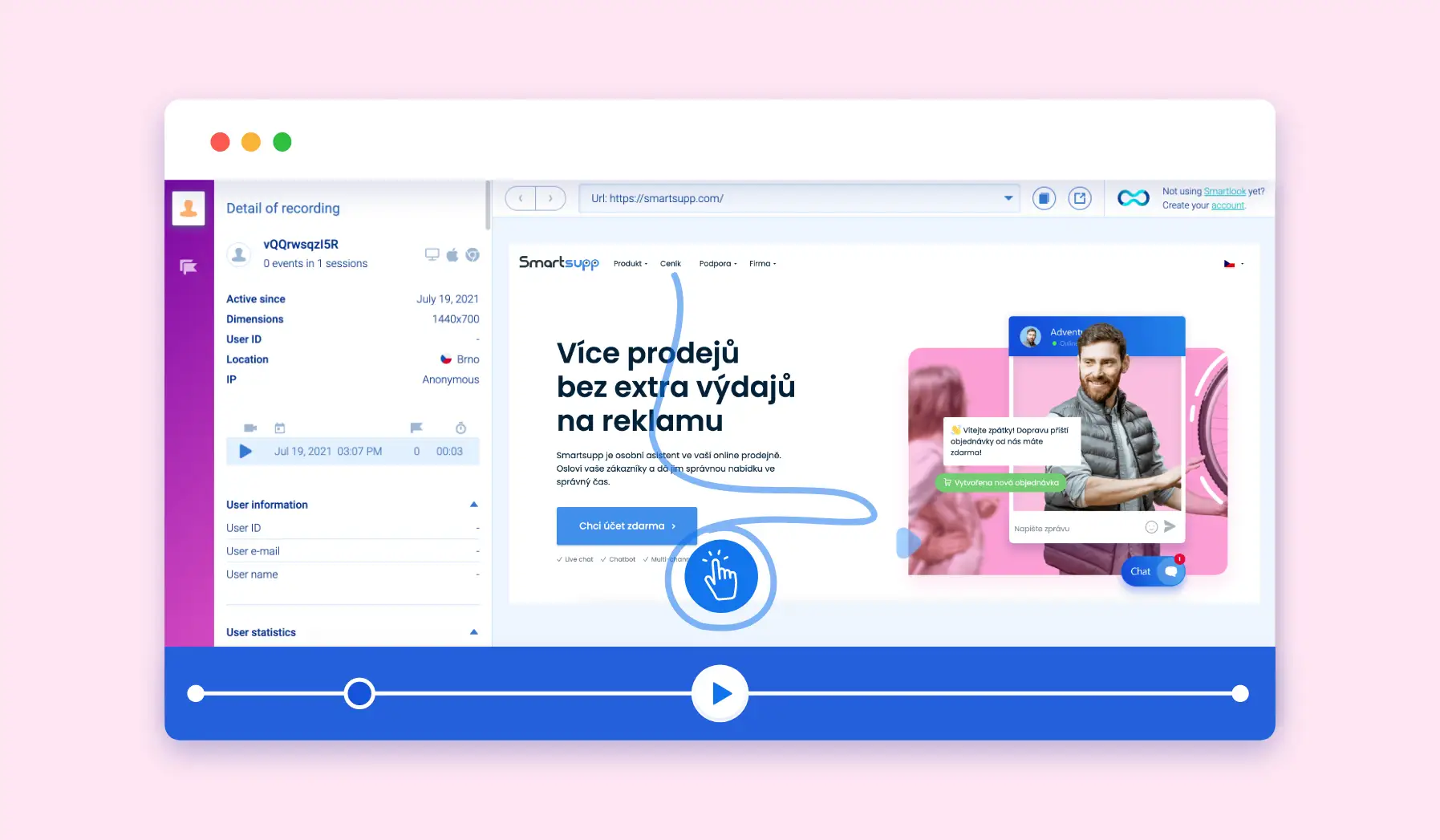The height and width of the screenshot is (840, 1440).
Task: Open the Ceník menu item
Action: [x=671, y=264]
